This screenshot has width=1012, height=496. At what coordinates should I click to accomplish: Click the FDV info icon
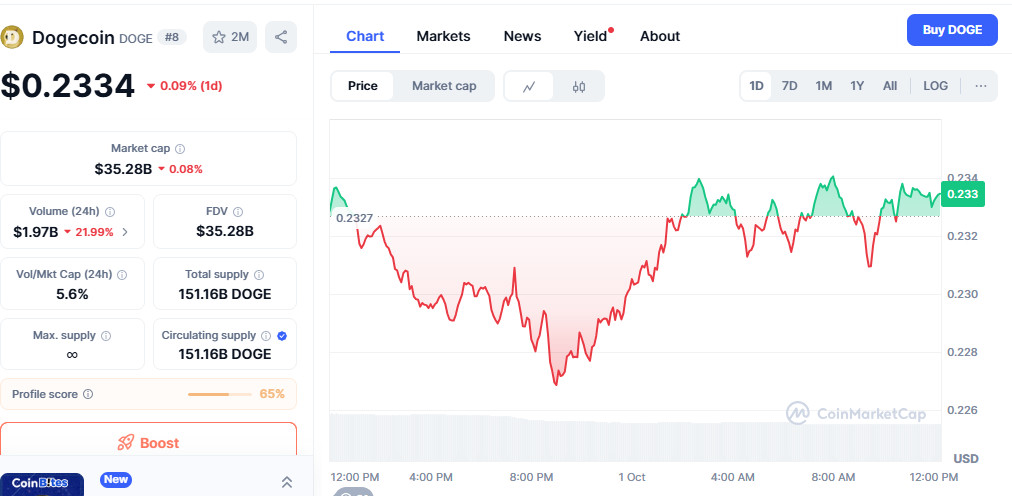coord(236,211)
